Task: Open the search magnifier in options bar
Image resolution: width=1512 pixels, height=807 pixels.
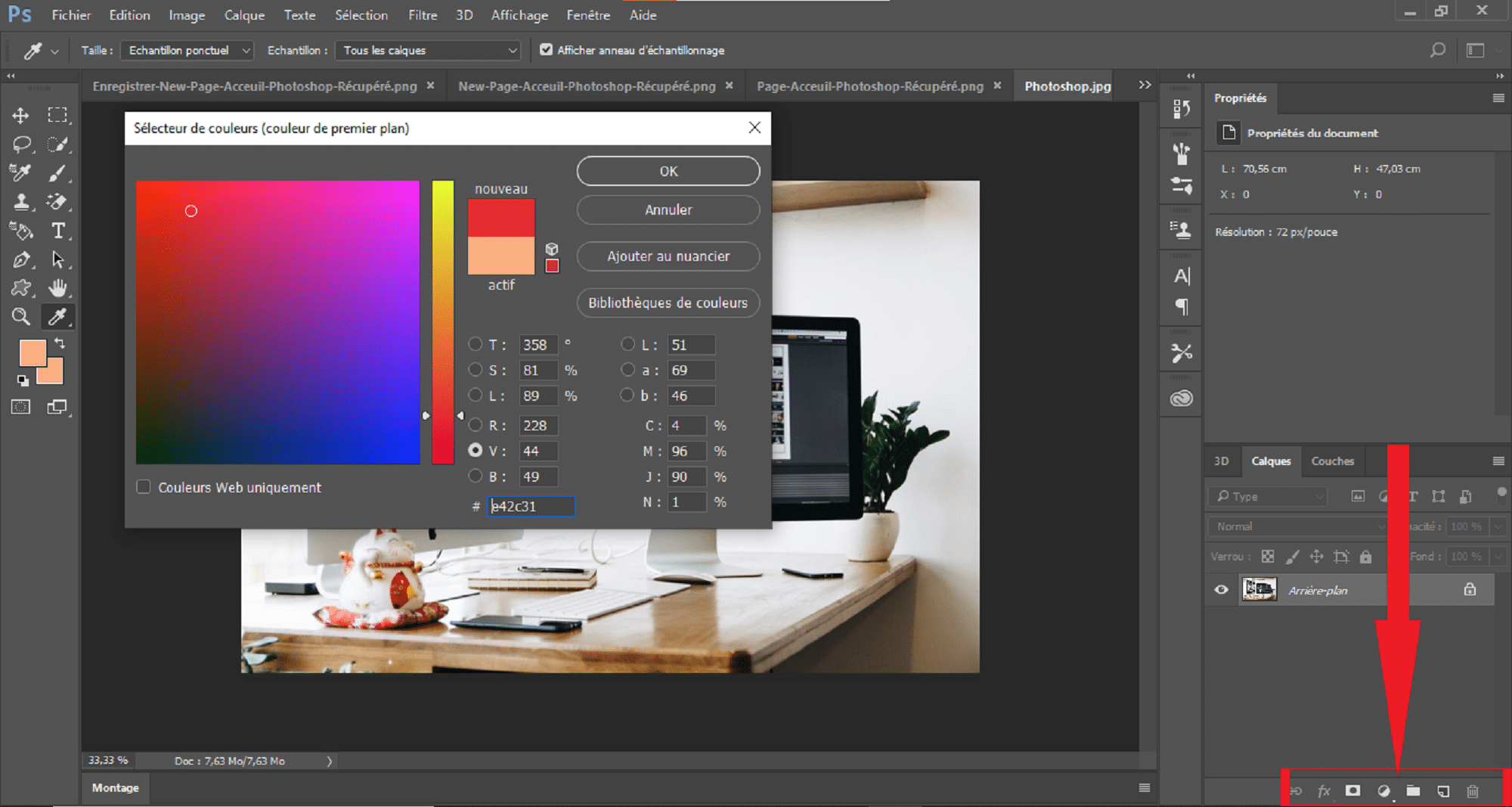Action: click(1438, 50)
